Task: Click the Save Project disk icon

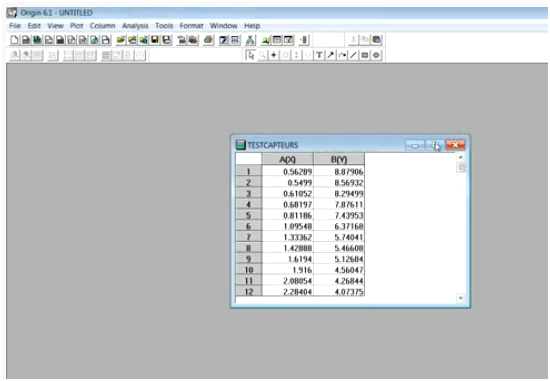Action: [x=155, y=40]
